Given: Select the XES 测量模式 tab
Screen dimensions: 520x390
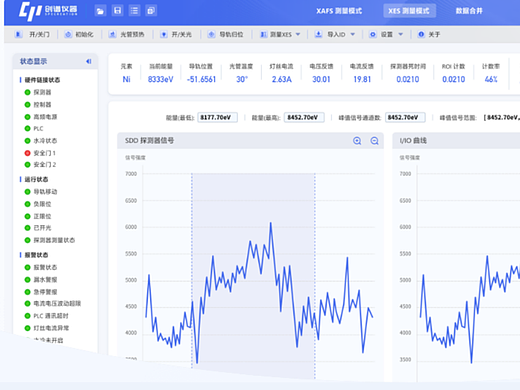Looking at the screenshot, I should click(409, 11).
